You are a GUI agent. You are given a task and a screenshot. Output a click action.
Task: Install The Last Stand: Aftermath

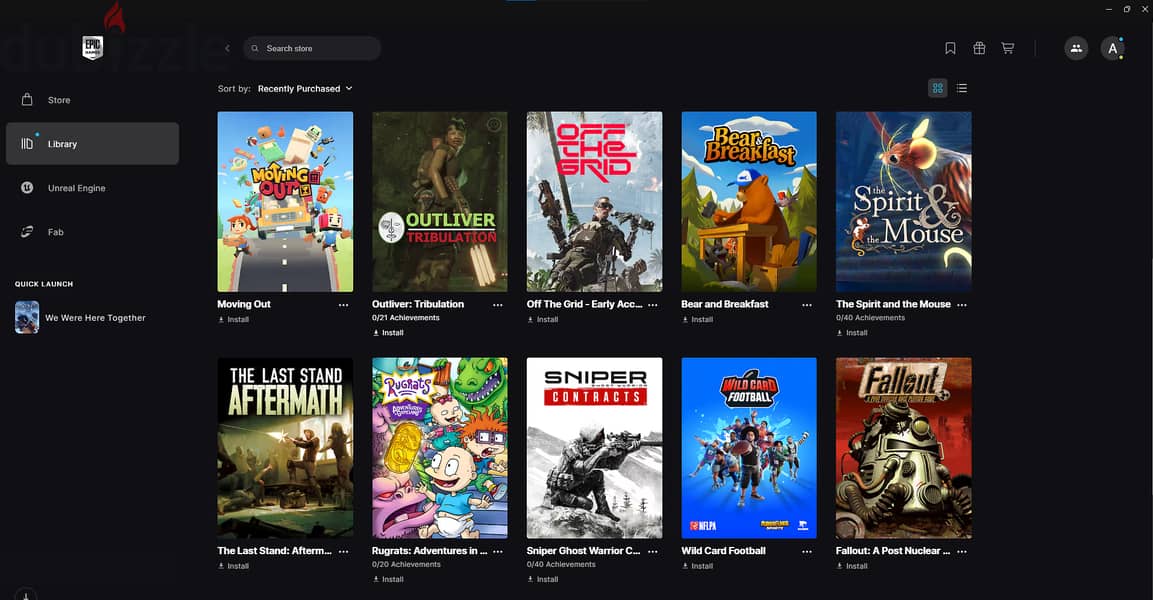[x=234, y=566]
